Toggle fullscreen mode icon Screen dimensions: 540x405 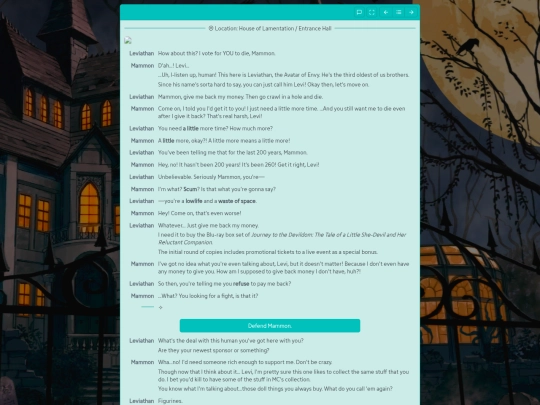(372, 12)
